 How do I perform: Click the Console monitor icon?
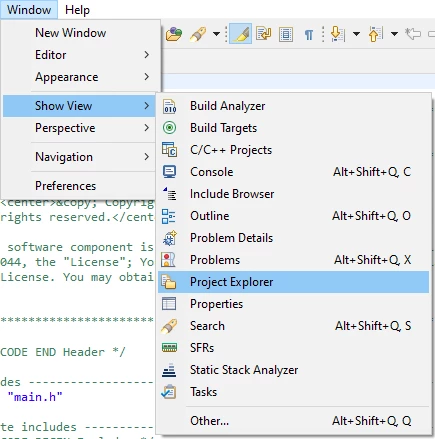(x=169, y=172)
